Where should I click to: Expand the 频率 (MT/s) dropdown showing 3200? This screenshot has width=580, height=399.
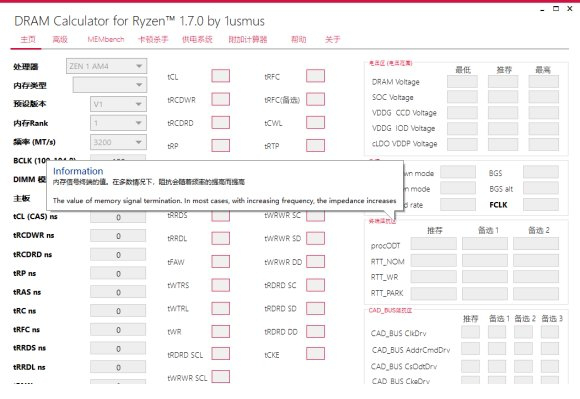118,142
